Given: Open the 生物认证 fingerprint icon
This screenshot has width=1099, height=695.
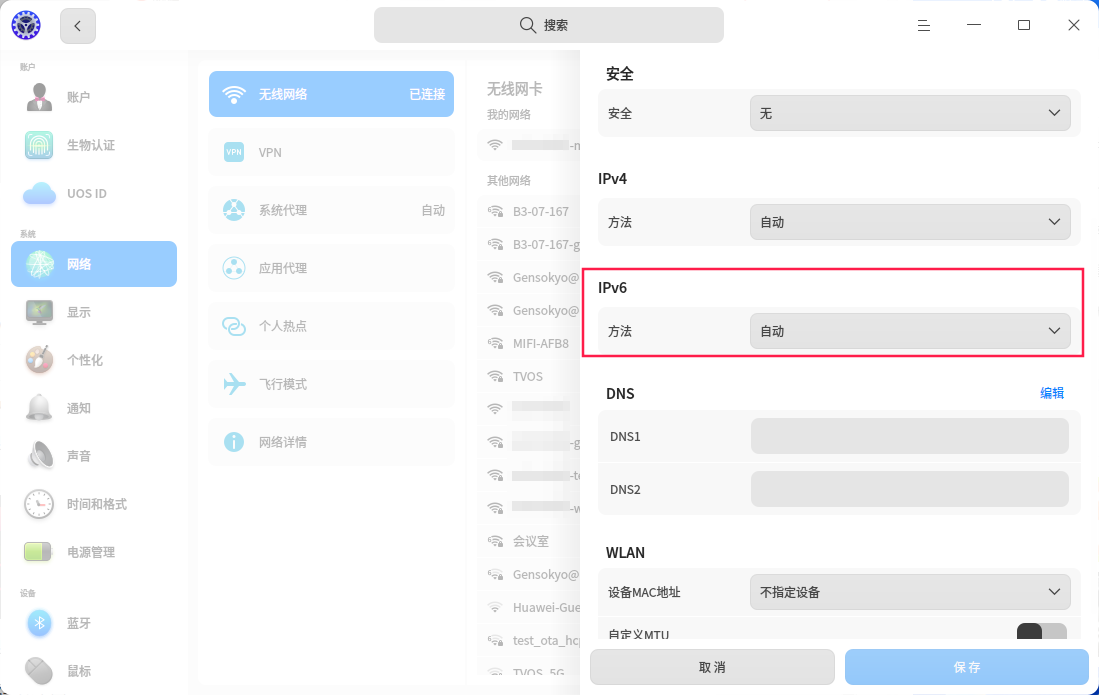Looking at the screenshot, I should (x=39, y=145).
